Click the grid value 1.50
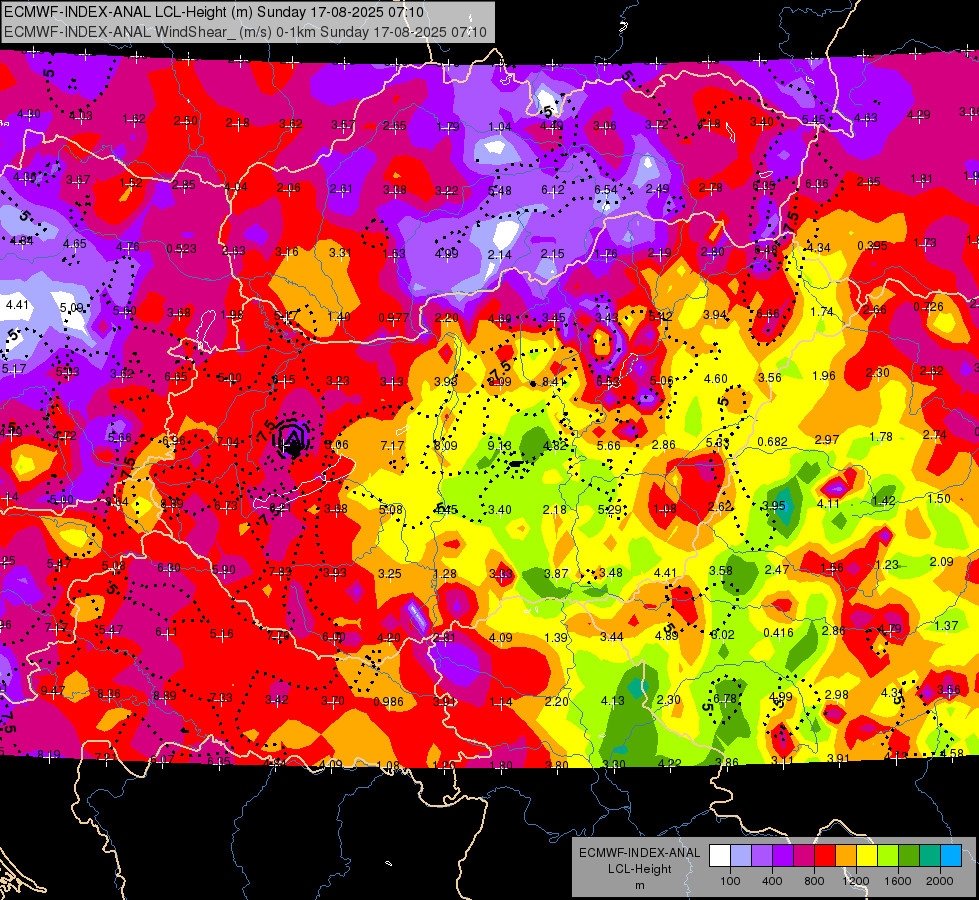This screenshot has width=979, height=900. (x=939, y=499)
